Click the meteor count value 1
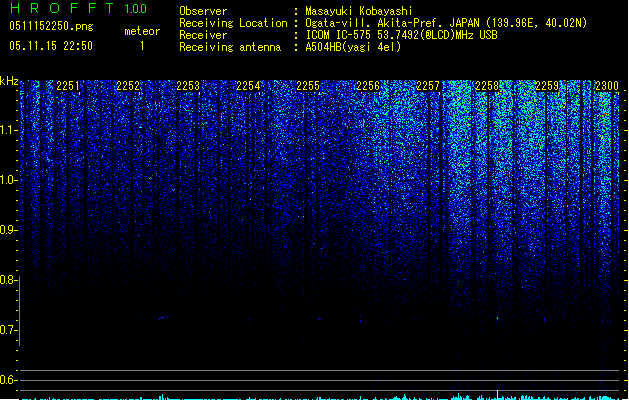This screenshot has height=400, width=629. tap(142, 46)
